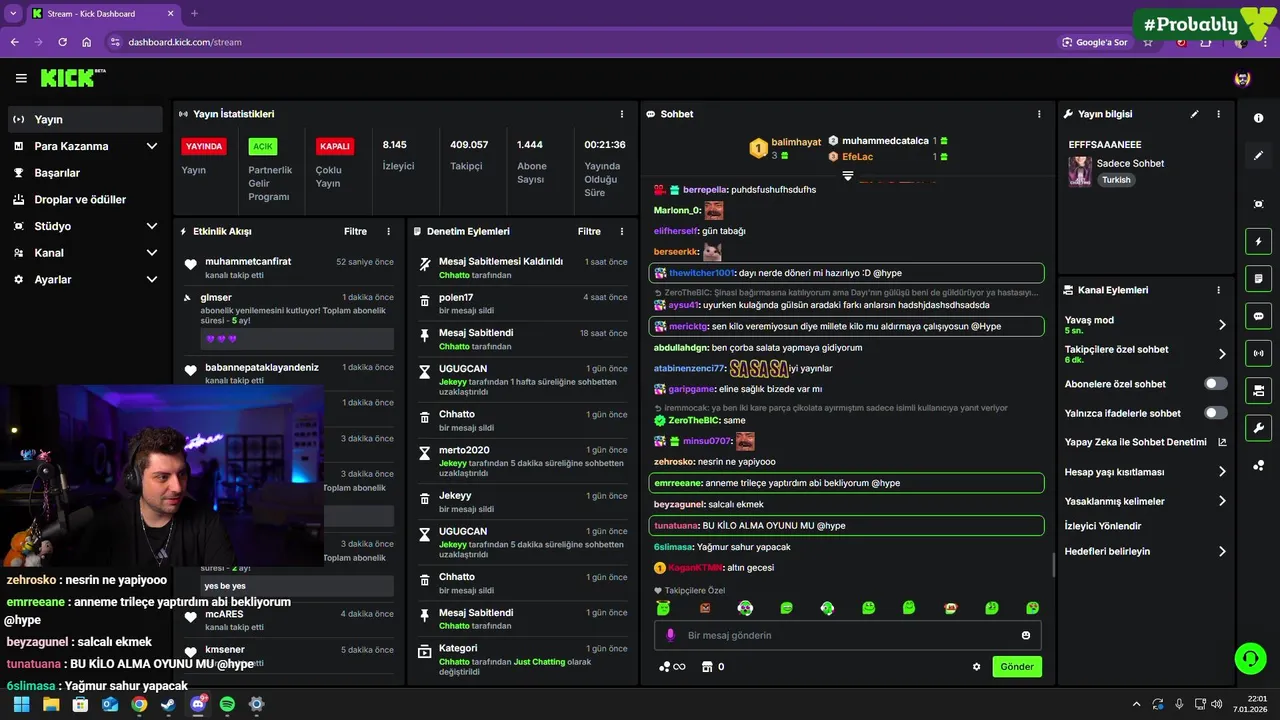This screenshot has height=720, width=1280.
Task: Open chat settings gear next to Gönder
Action: (x=977, y=667)
